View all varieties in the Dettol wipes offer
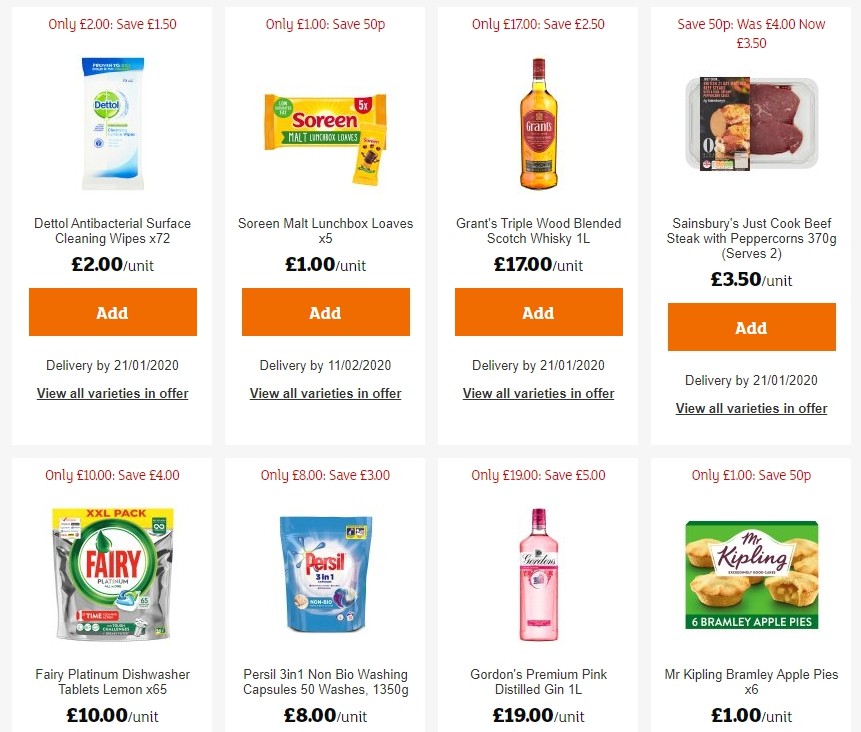861x732 pixels. point(112,393)
